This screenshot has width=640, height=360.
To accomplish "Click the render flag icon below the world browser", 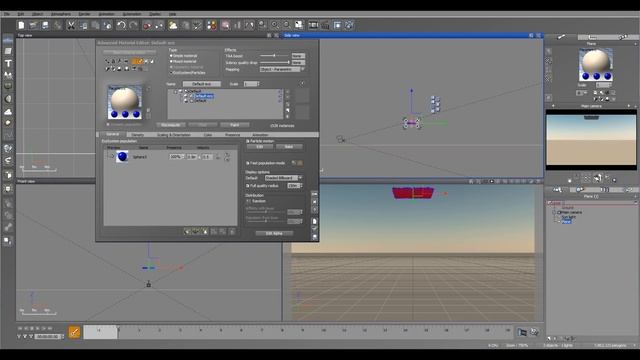I will 522,332.
